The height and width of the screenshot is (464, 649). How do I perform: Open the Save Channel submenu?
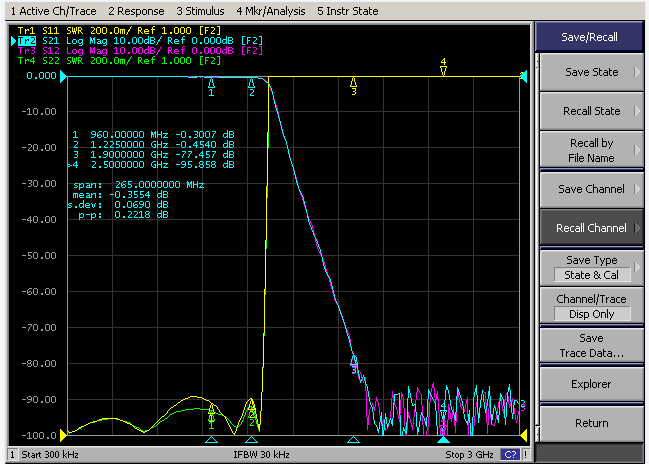591,189
